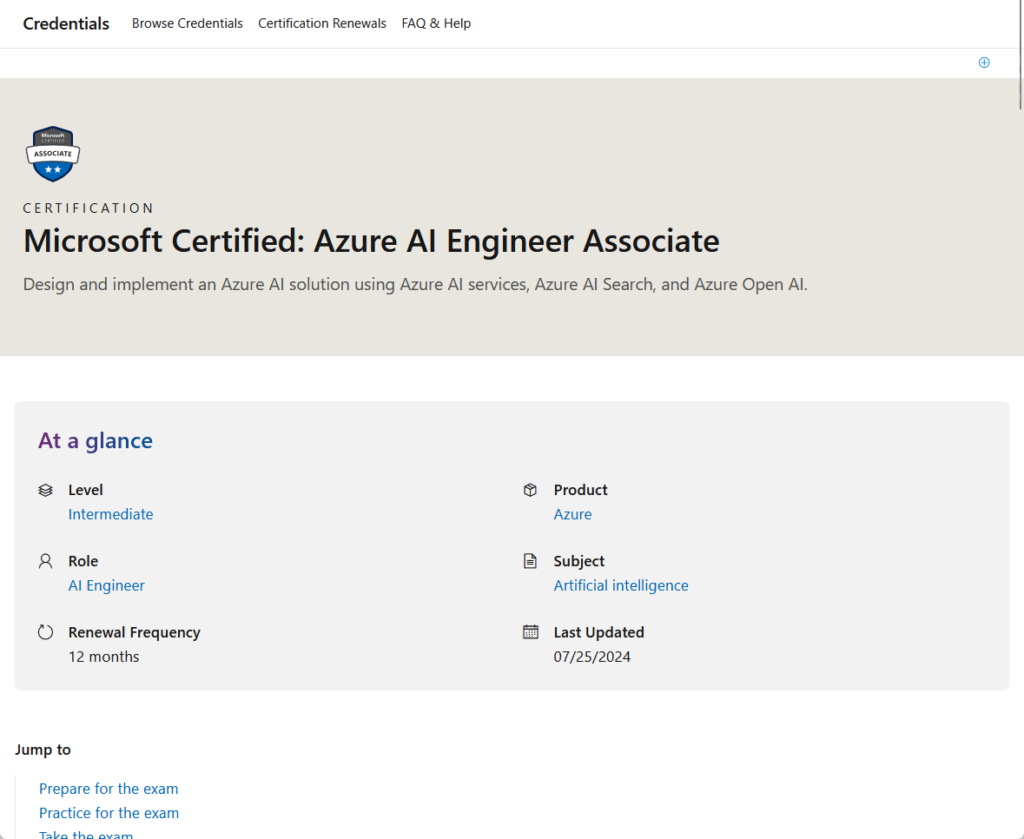1024x839 pixels.
Task: Go to Certification Renewals
Action: tap(322, 24)
